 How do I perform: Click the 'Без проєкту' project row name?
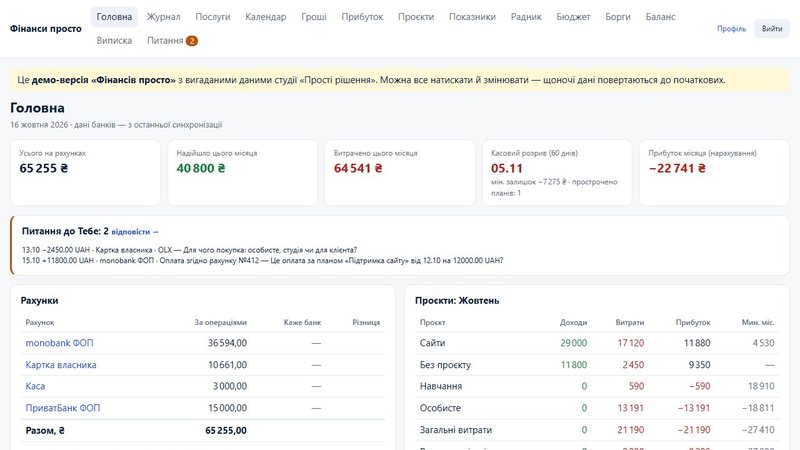click(445, 365)
